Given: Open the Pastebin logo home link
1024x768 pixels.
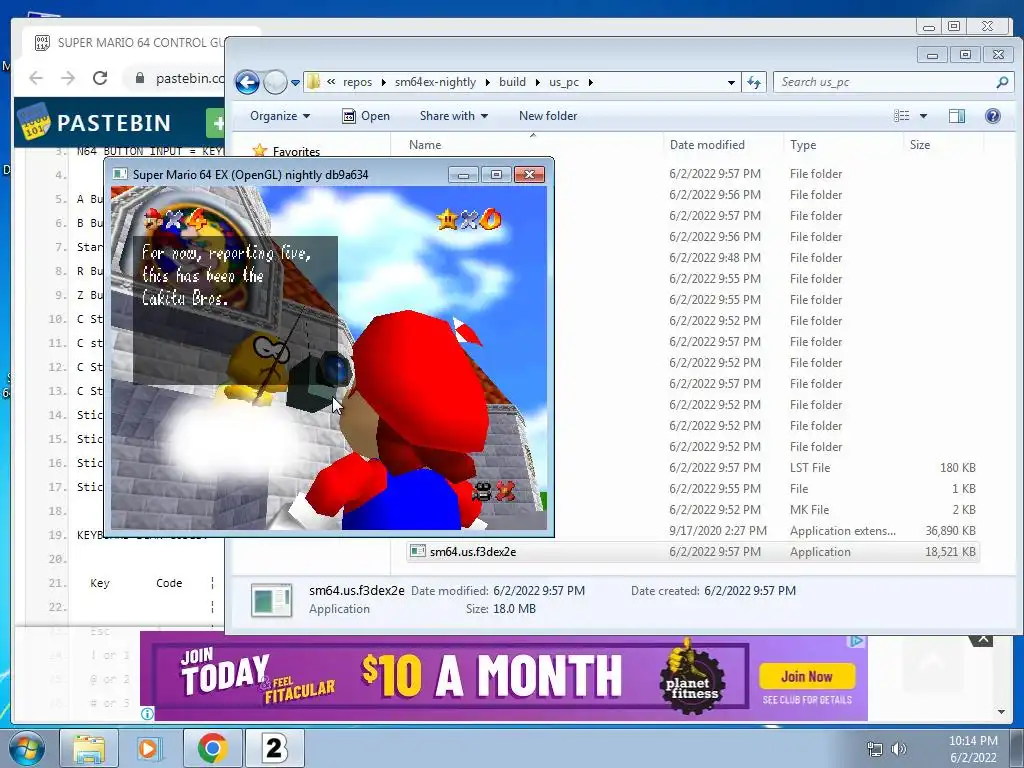Looking at the screenshot, I should coord(97,122).
